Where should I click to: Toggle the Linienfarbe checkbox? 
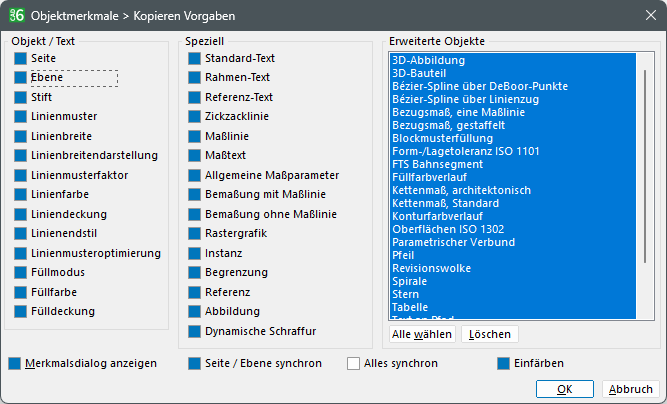[20, 194]
